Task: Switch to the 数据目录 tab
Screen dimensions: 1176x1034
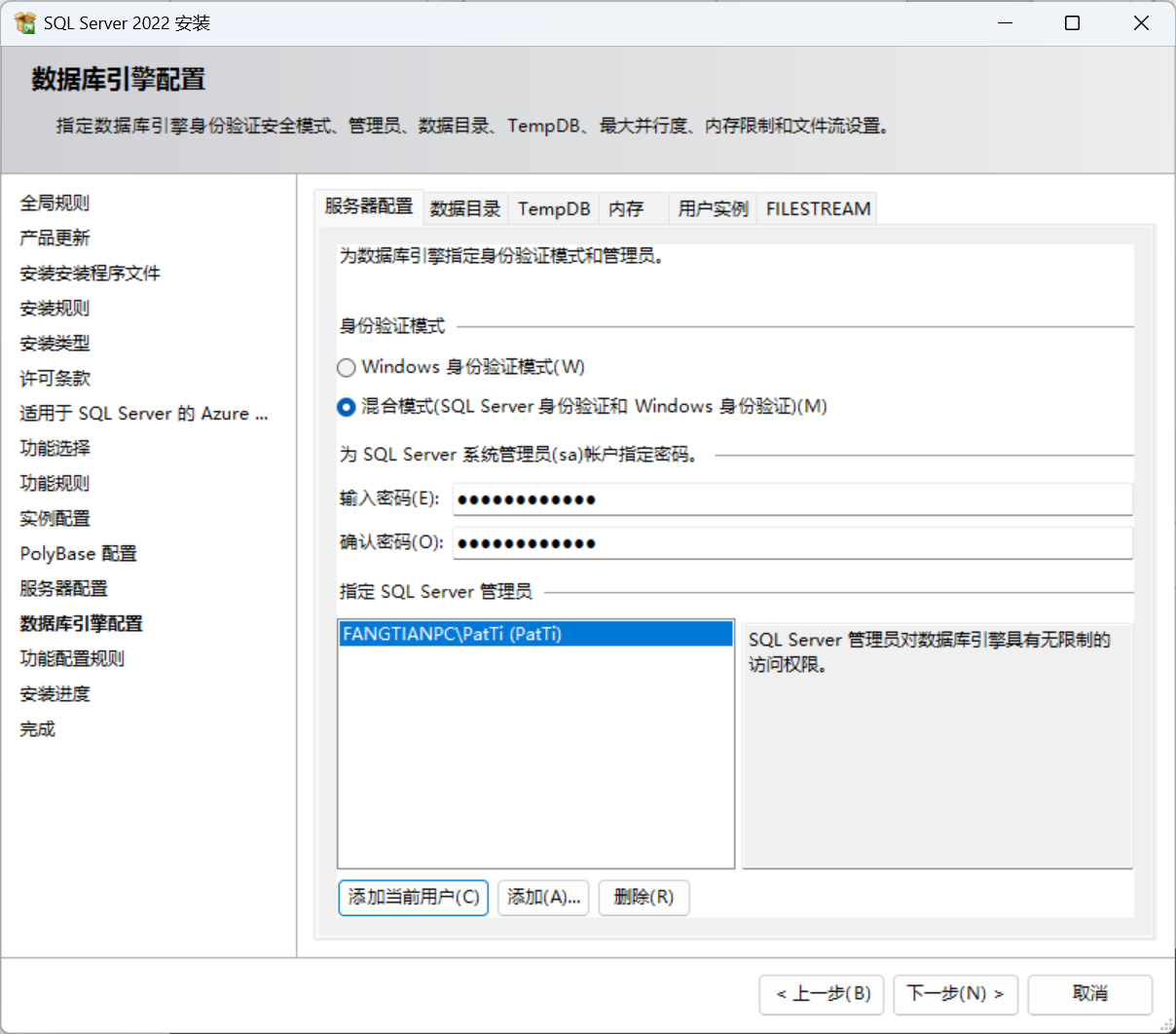Action: [x=465, y=208]
